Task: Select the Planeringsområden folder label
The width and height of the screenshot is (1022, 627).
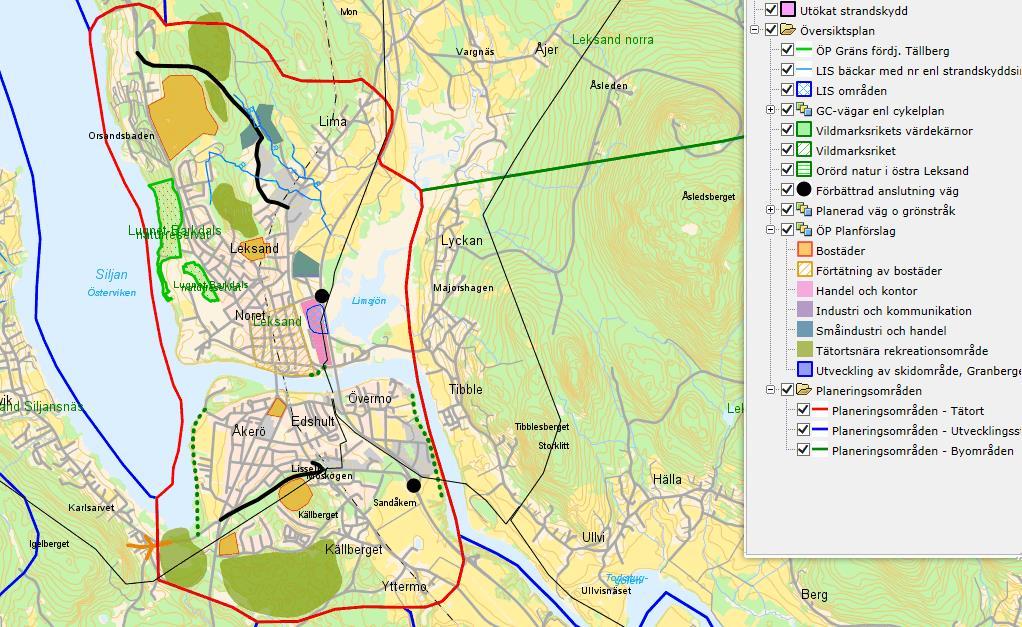Action: pyautogui.click(x=869, y=390)
